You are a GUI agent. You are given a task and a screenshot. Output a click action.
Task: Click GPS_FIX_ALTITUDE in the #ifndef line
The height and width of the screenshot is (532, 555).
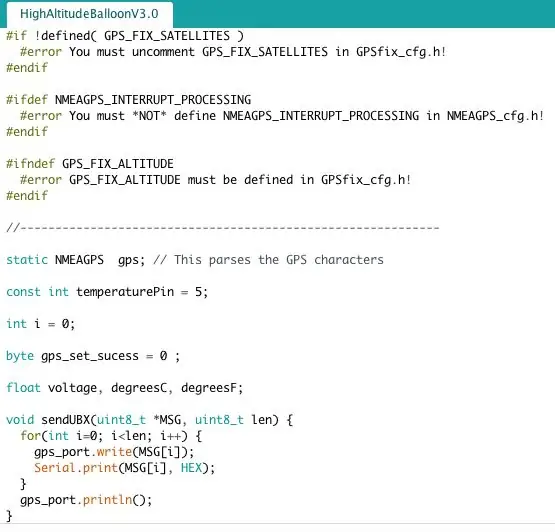tap(118, 164)
